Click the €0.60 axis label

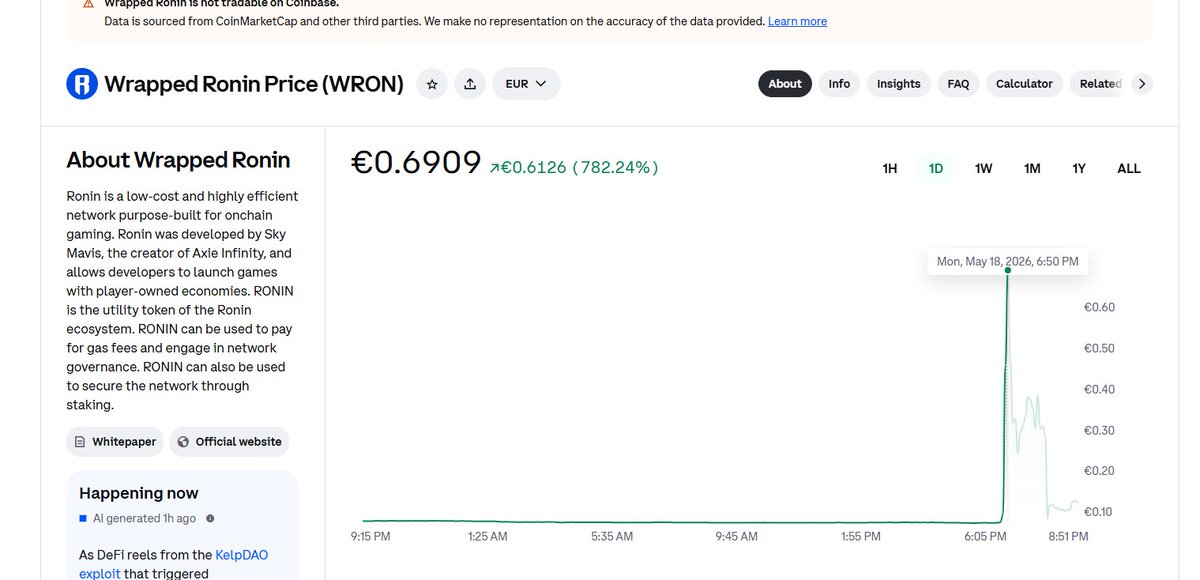click(x=1099, y=308)
